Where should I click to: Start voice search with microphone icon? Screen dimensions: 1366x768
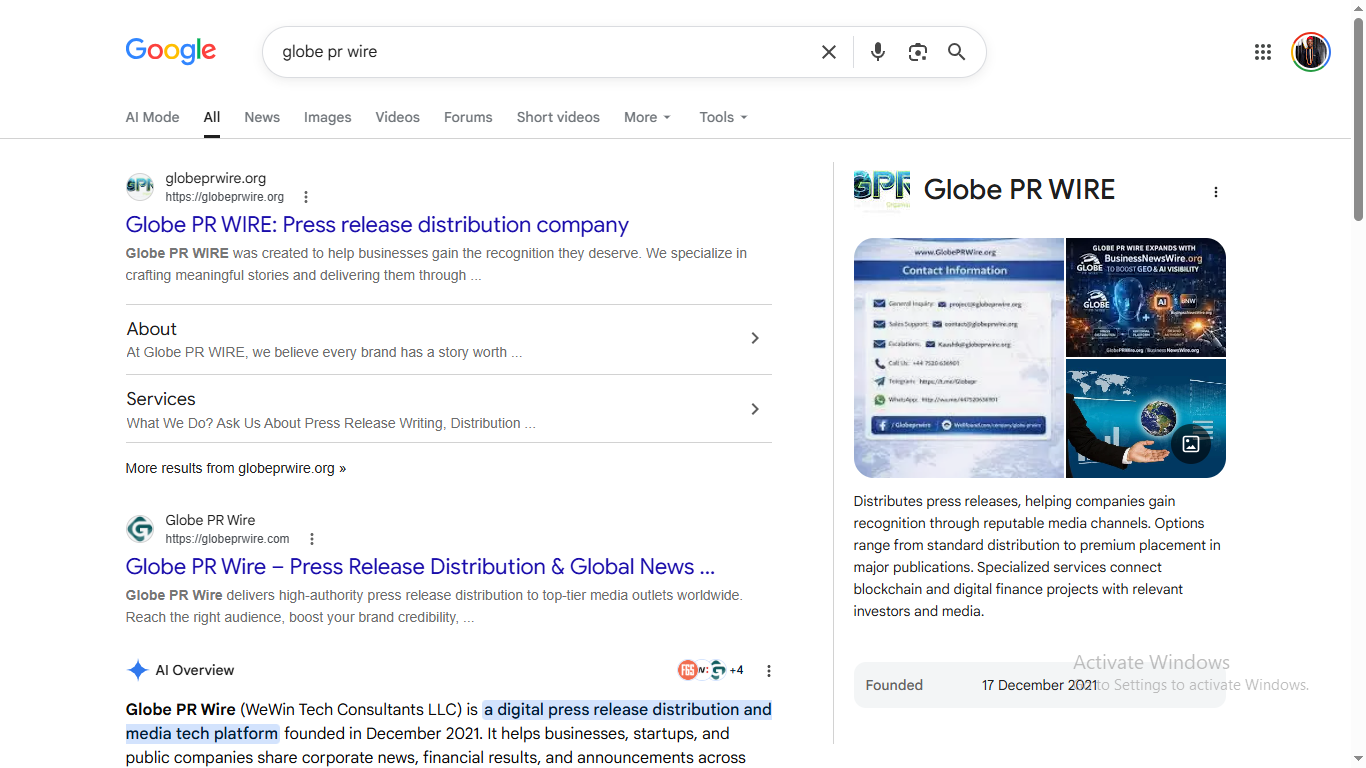point(878,52)
